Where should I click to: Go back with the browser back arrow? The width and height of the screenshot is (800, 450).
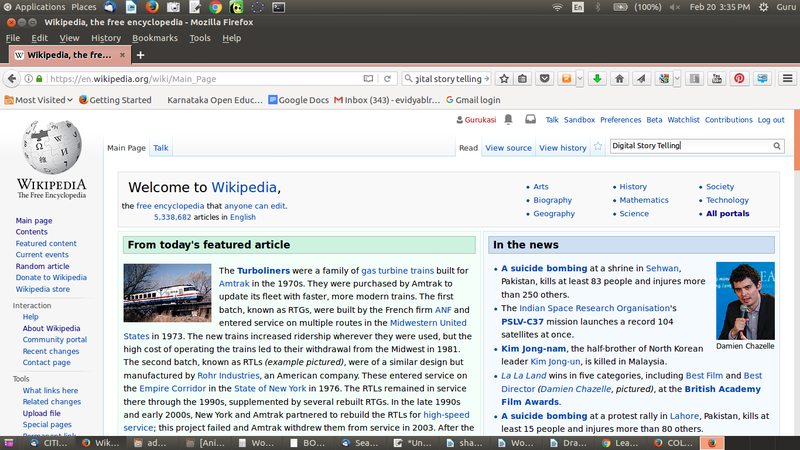click(12, 79)
